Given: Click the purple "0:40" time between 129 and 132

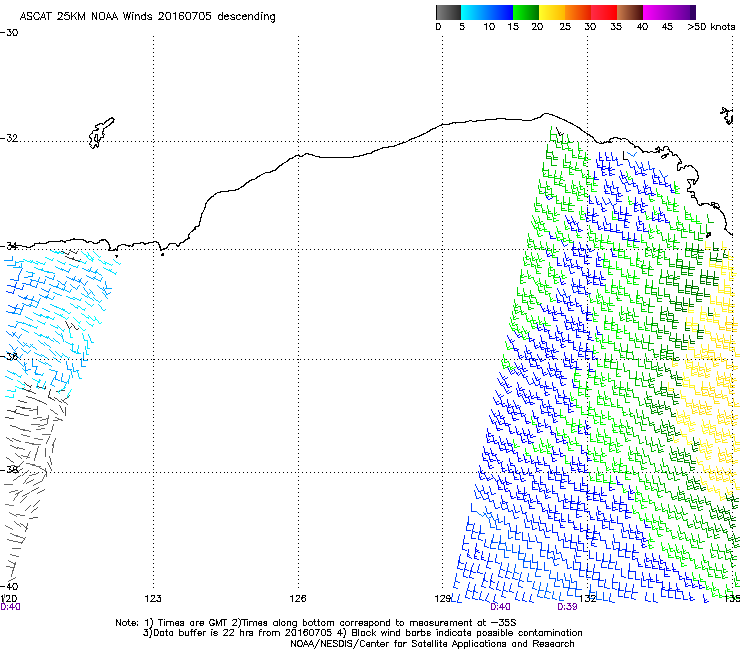Looking at the screenshot, I should pos(500,607).
